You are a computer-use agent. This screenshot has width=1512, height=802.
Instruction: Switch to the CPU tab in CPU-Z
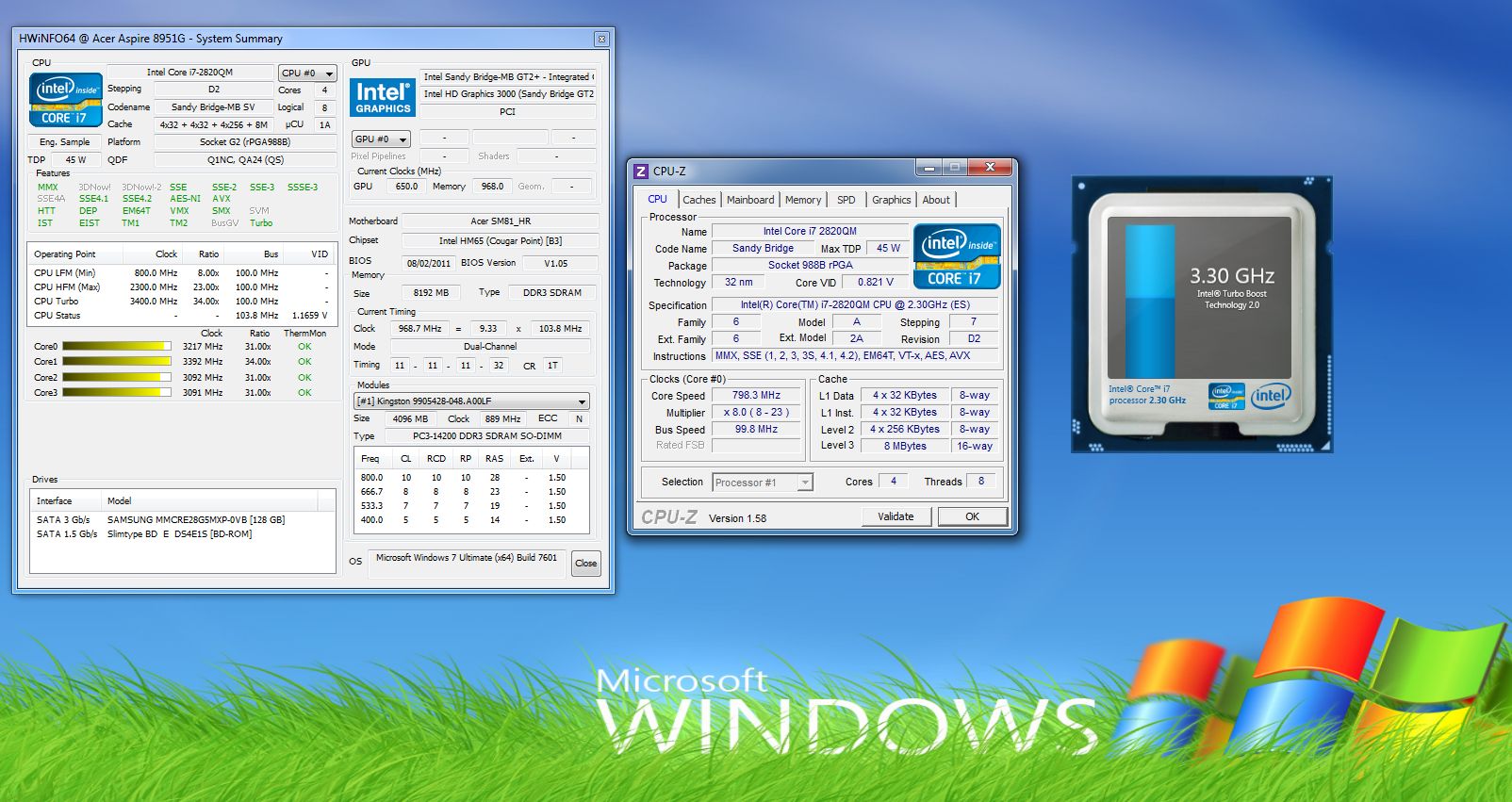(657, 199)
